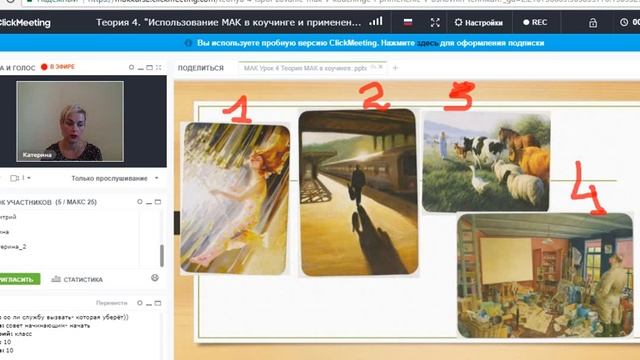Enter fullscreen with expand arrows icon
This screenshot has height=360, width=640.
point(435,22)
